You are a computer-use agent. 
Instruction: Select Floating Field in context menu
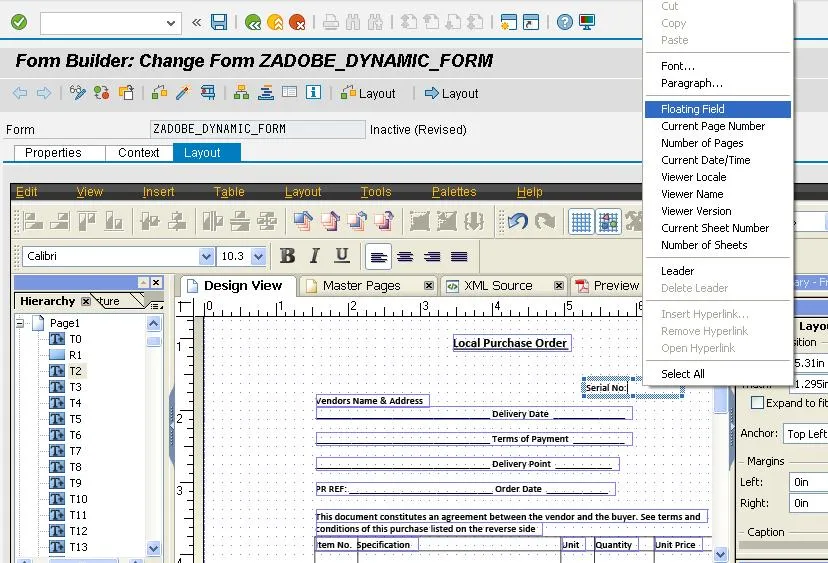[x=718, y=109]
